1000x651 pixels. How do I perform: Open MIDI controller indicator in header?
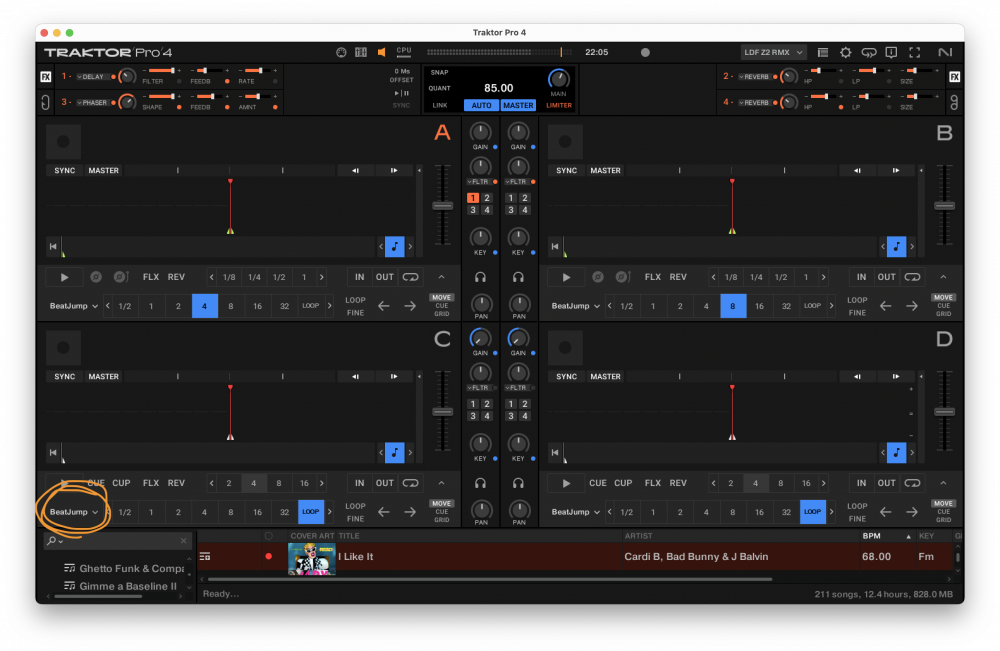point(341,52)
